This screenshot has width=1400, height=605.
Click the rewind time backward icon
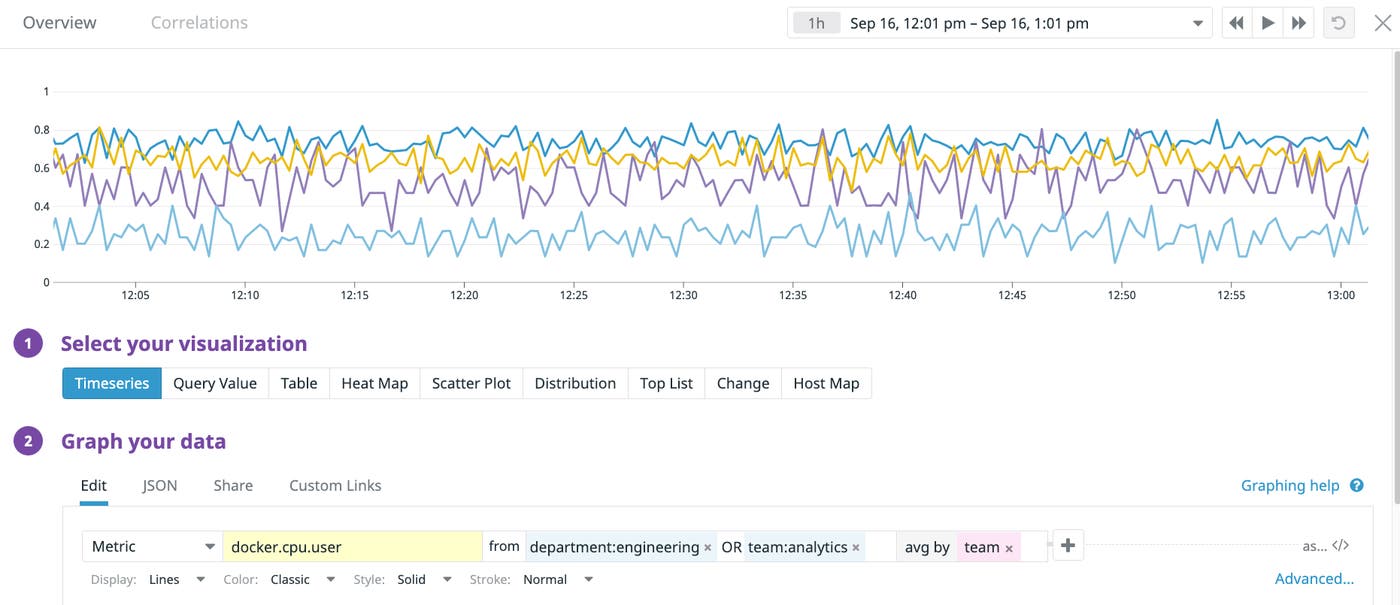click(1235, 21)
